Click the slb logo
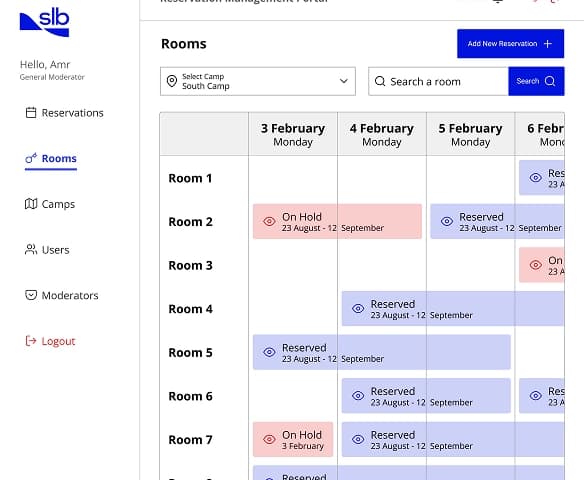Viewport: 584px width, 480px height. [x=44, y=22]
